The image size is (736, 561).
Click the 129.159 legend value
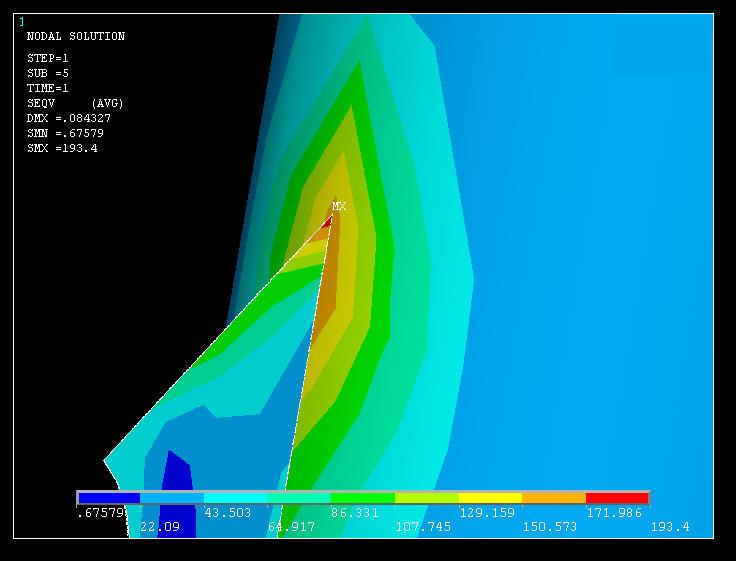coord(487,513)
